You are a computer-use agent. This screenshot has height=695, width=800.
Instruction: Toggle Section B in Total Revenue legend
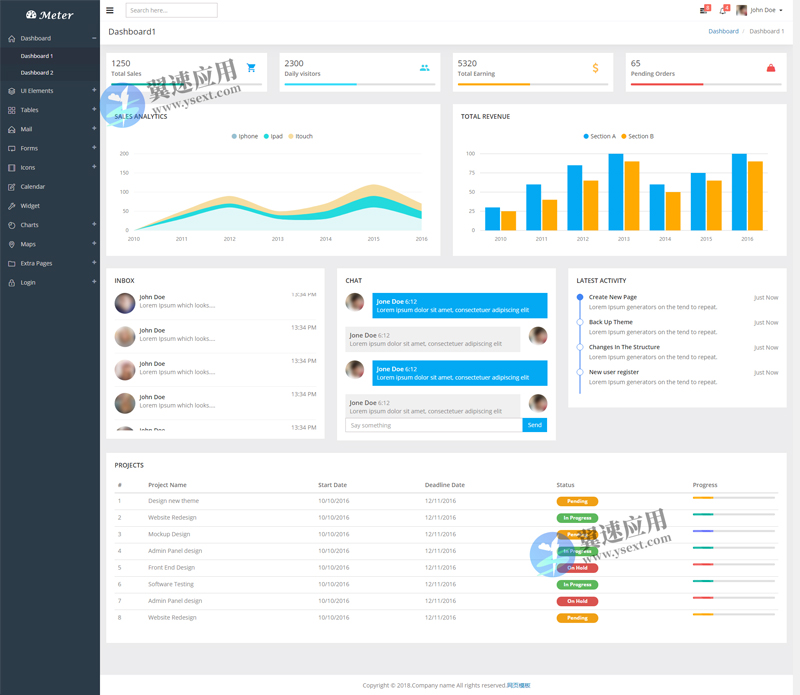coord(636,136)
